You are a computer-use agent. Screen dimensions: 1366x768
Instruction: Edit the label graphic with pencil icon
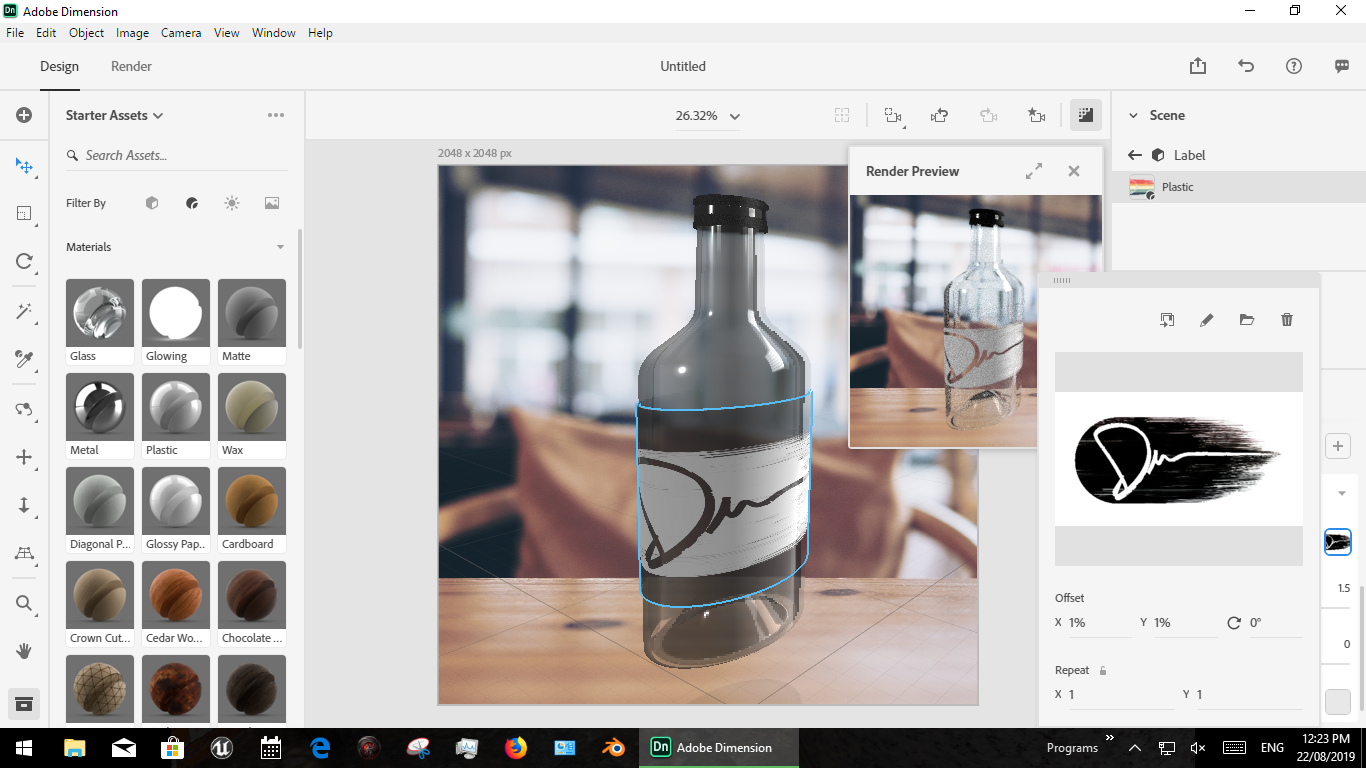[1206, 320]
